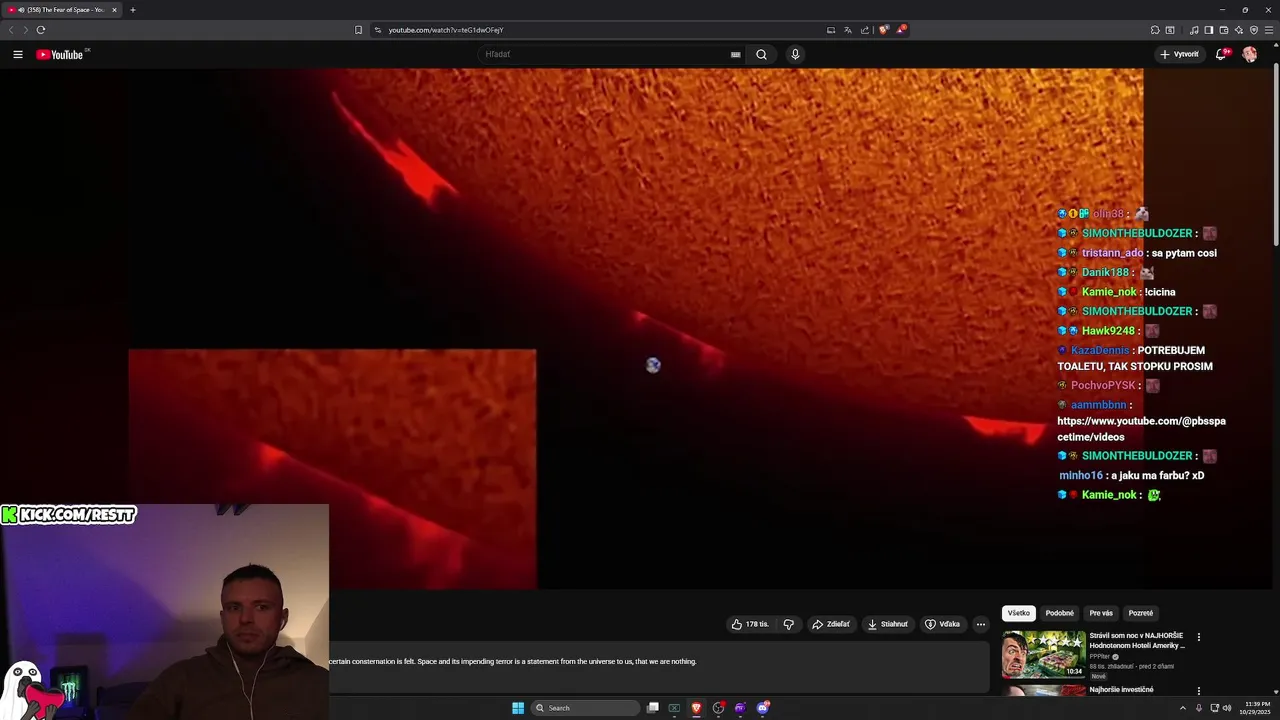The height and width of the screenshot is (720, 1280).
Task: Select The Fear of Space browser tab
Action: pyautogui.click(x=62, y=10)
